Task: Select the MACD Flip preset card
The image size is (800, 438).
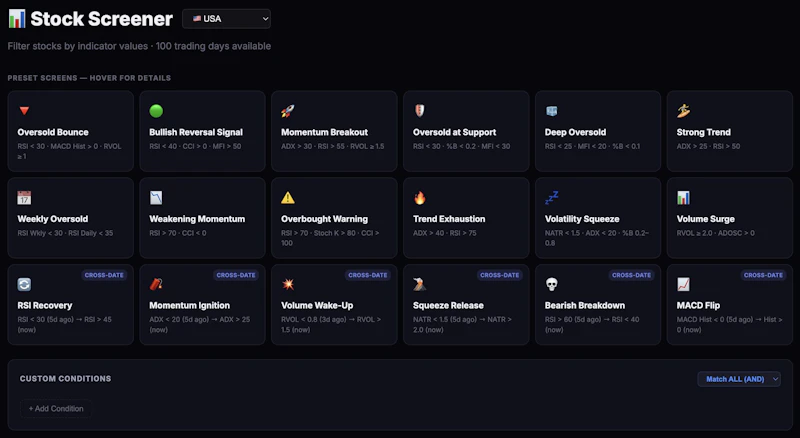Action: tap(730, 305)
